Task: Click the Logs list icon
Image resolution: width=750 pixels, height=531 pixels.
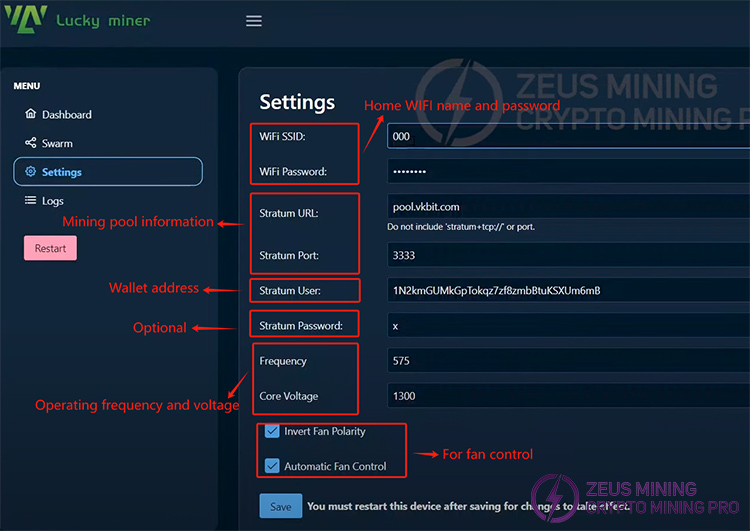Action: [x=31, y=200]
